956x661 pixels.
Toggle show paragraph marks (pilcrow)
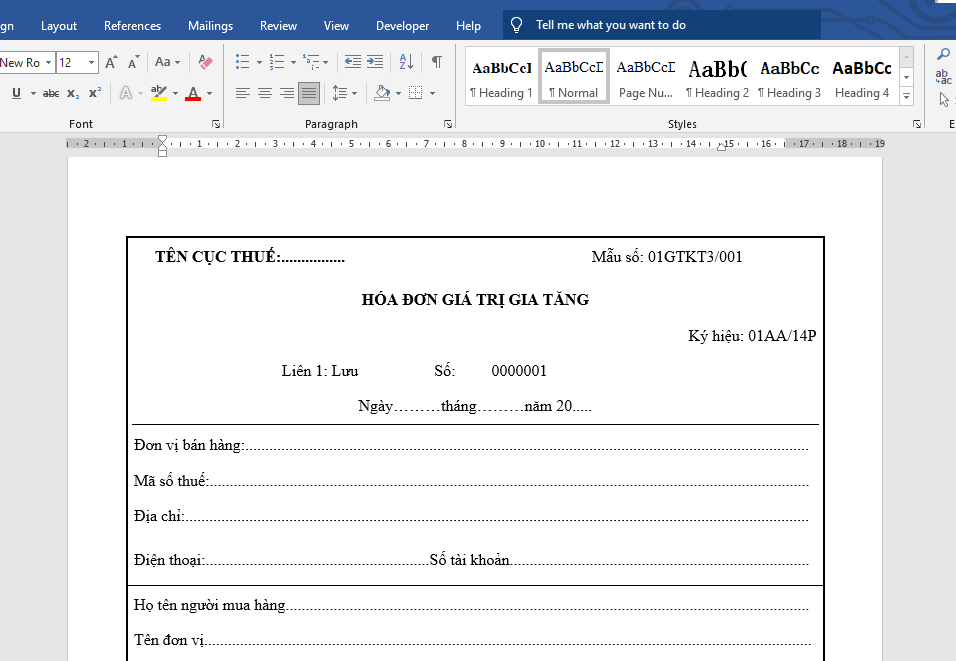pyautogui.click(x=436, y=62)
